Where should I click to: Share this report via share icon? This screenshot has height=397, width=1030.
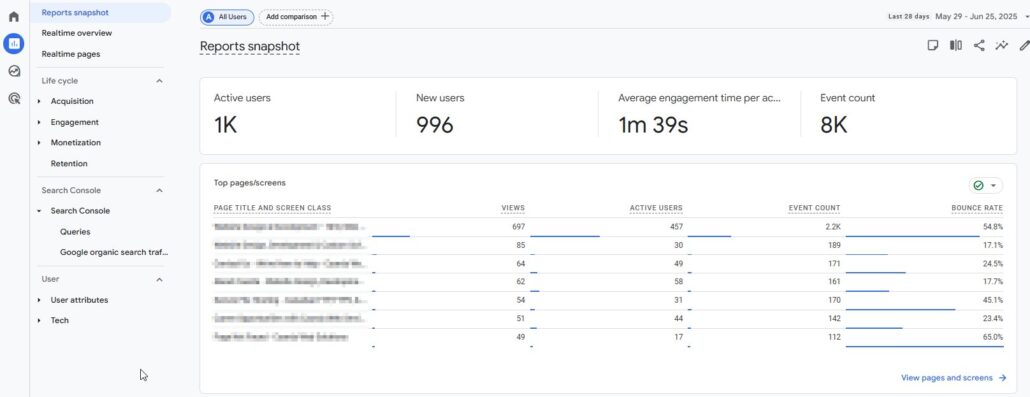pyautogui.click(x=979, y=45)
